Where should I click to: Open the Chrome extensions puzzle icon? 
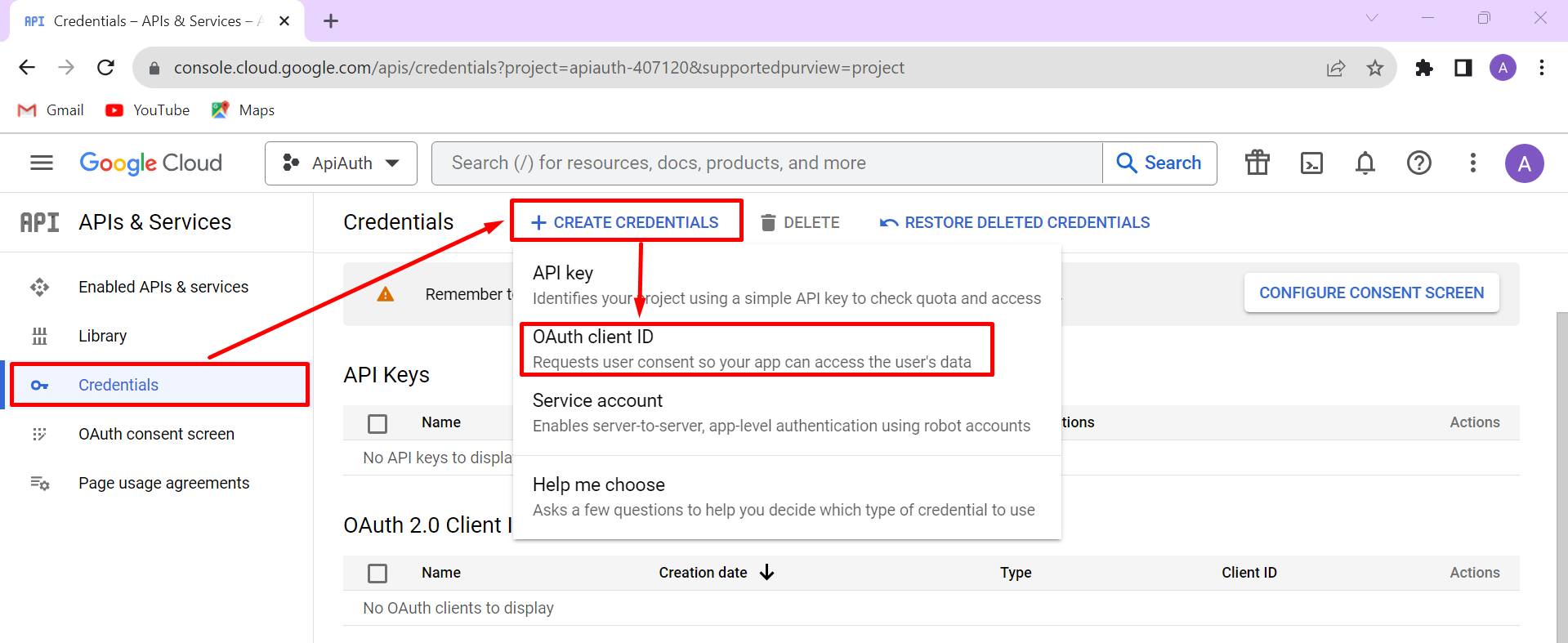1424,68
